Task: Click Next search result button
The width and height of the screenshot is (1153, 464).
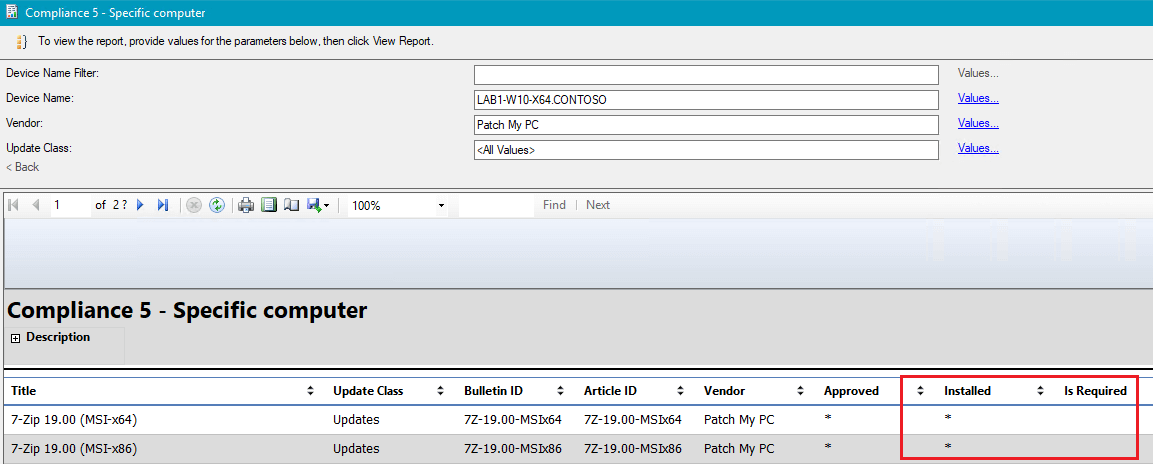Action: coord(598,205)
